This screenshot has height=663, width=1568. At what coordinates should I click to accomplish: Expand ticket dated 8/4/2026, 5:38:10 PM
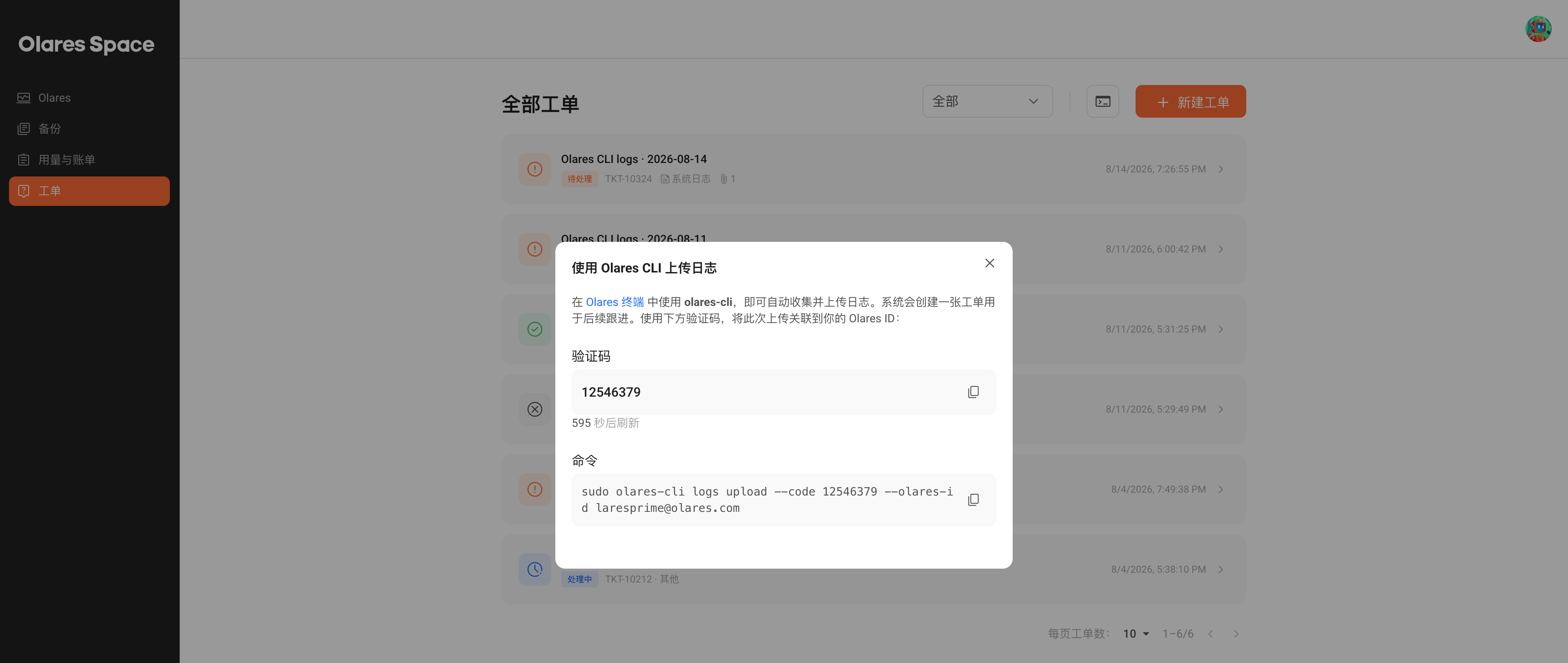coord(1221,569)
